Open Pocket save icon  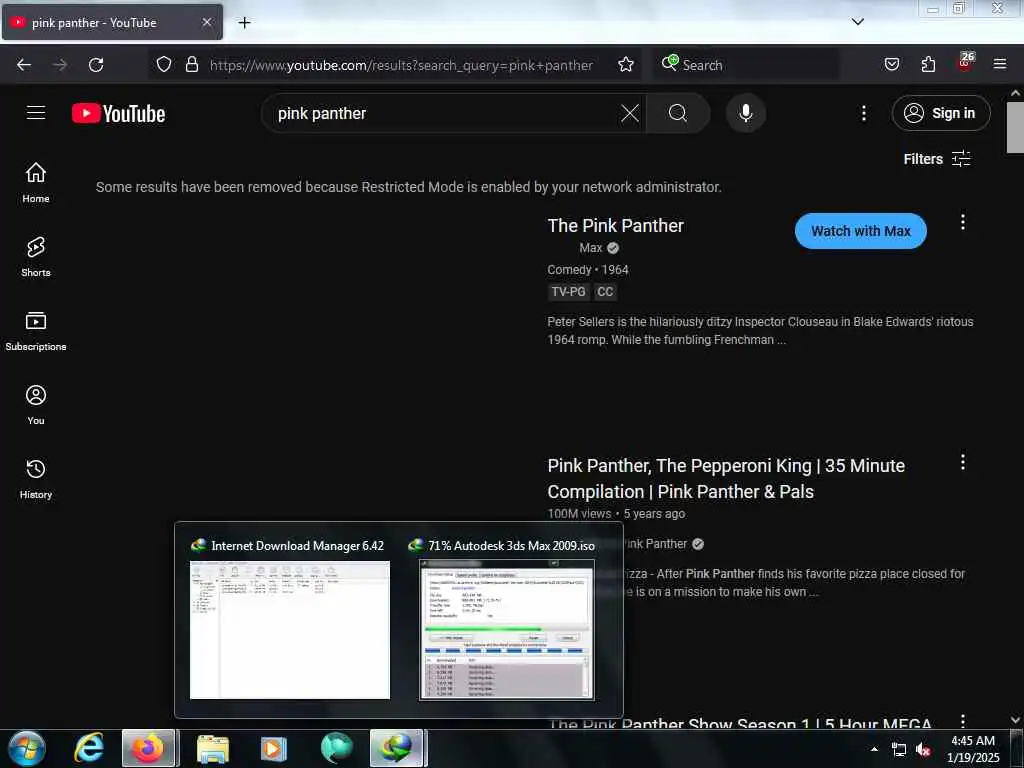click(x=891, y=65)
